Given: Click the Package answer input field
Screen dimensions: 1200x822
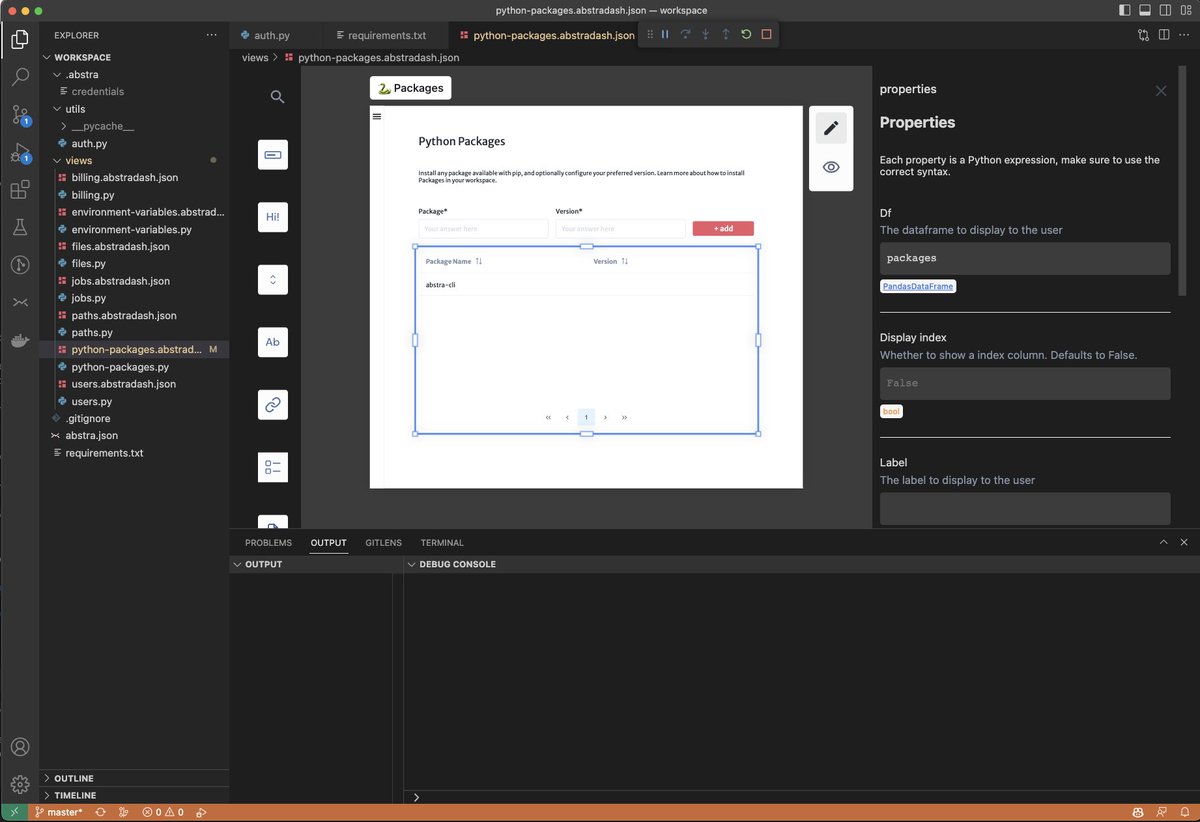Looking at the screenshot, I should click(x=483, y=229).
